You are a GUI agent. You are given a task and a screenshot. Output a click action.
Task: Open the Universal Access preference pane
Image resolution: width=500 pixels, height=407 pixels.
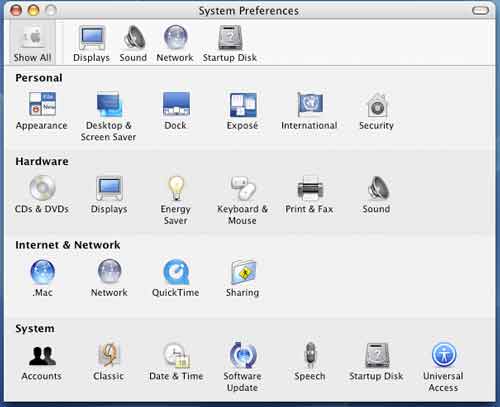[443, 367]
